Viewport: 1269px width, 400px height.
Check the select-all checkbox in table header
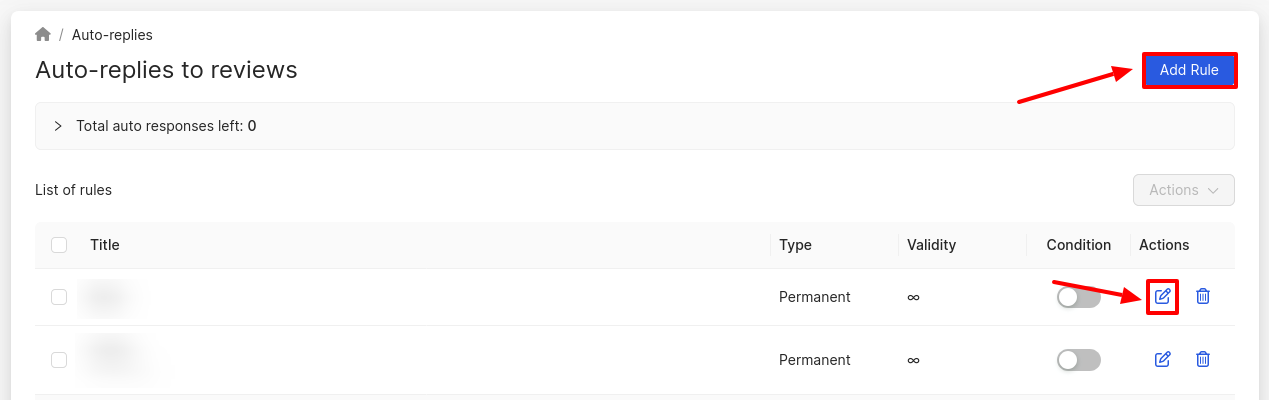coord(59,245)
